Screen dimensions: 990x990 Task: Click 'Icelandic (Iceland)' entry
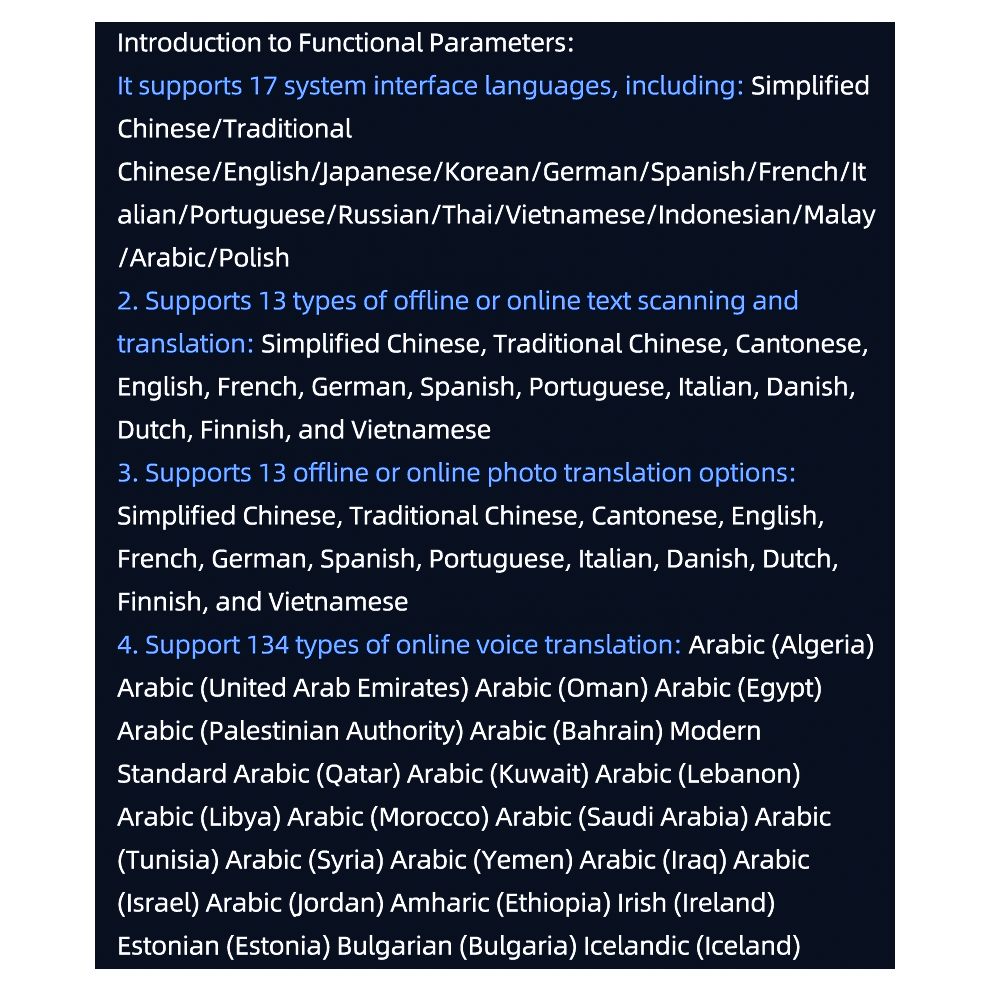[692, 946]
